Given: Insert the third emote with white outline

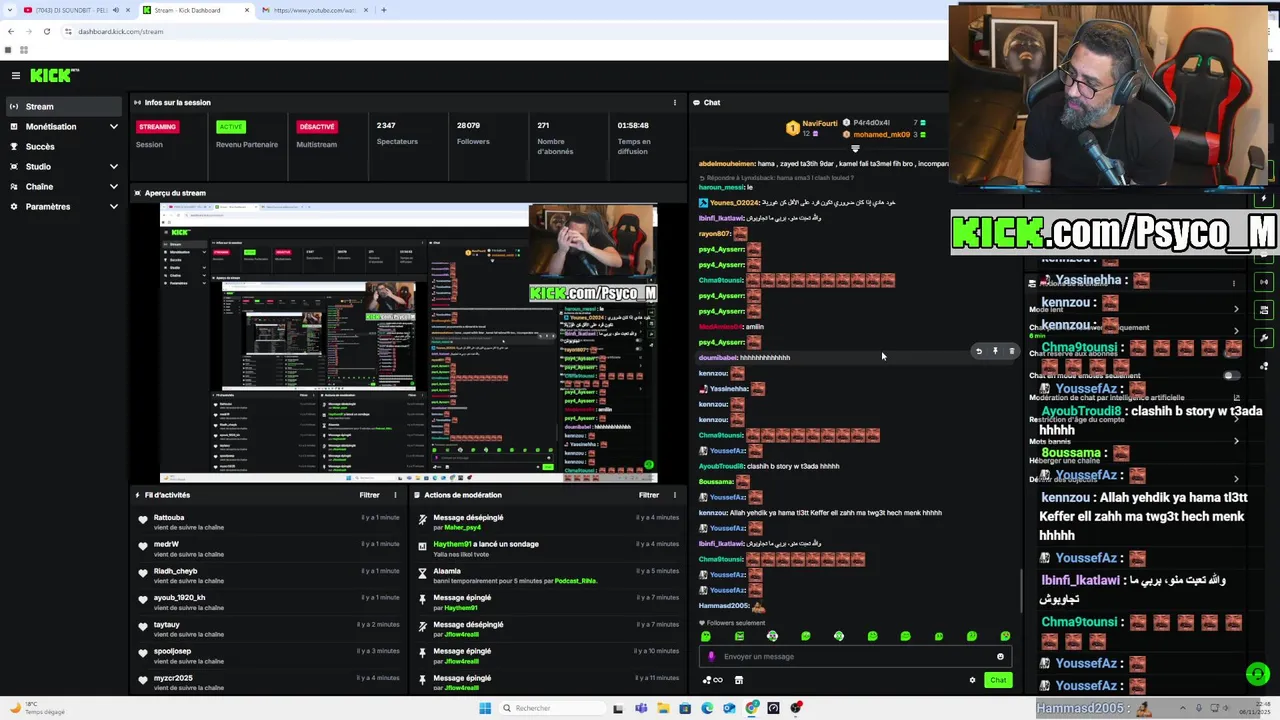Looking at the screenshot, I should point(772,636).
